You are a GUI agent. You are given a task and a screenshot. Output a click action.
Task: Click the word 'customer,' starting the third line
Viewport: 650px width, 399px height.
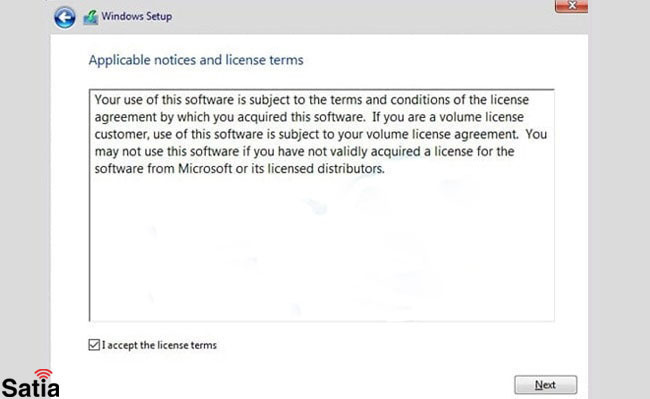(122, 135)
